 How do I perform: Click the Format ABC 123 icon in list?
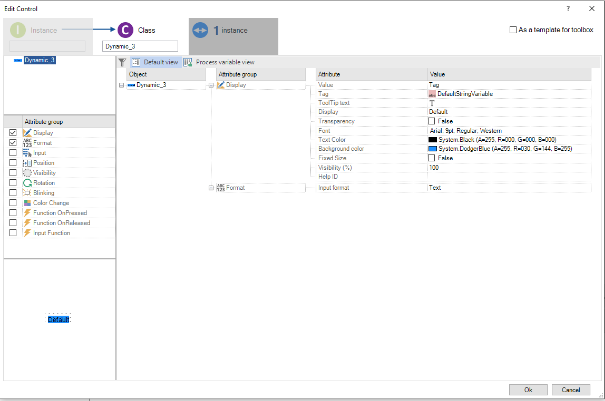point(27,143)
